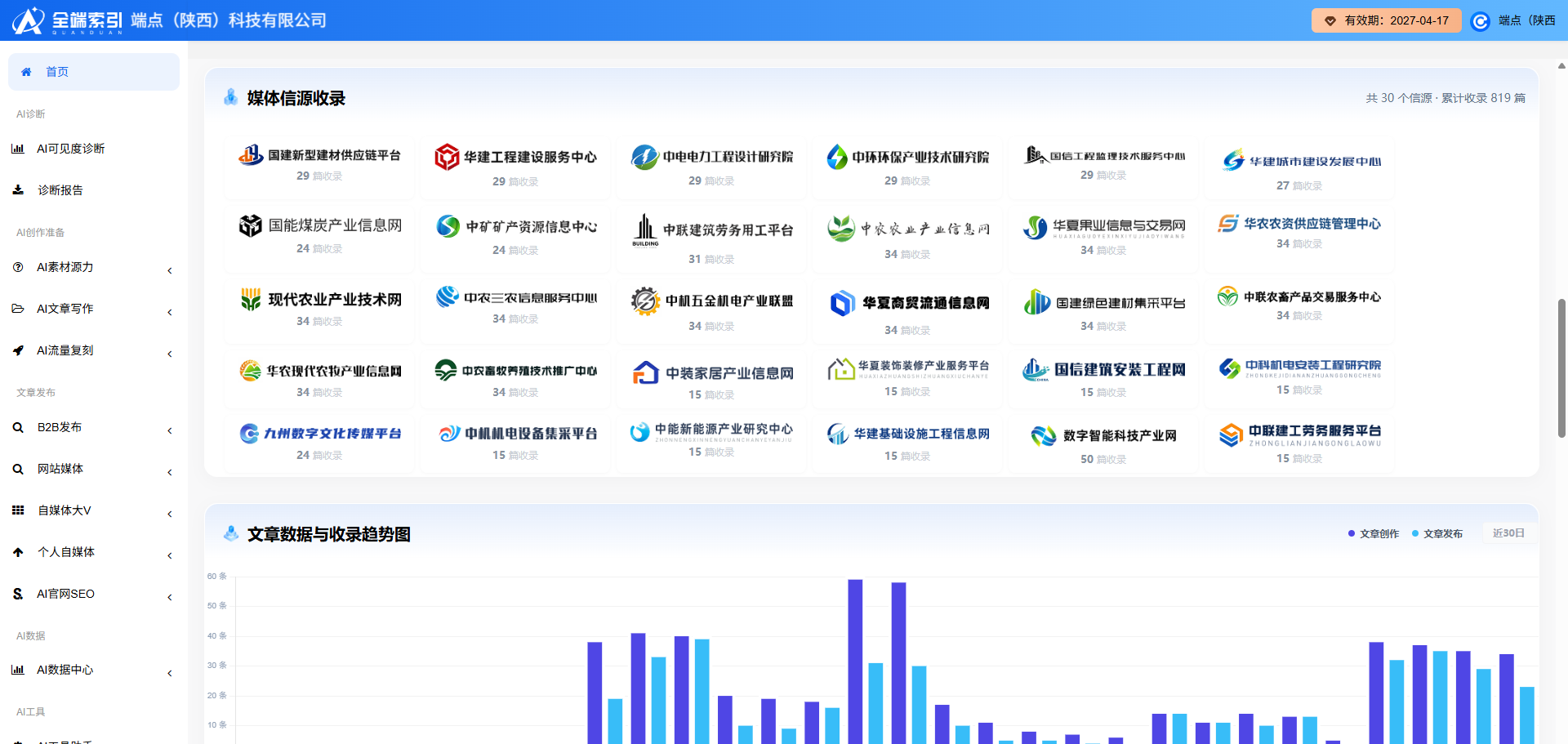The height and width of the screenshot is (744, 1568).
Task: Click the 有效期 2027-04-17 badge
Action: [x=1386, y=20]
